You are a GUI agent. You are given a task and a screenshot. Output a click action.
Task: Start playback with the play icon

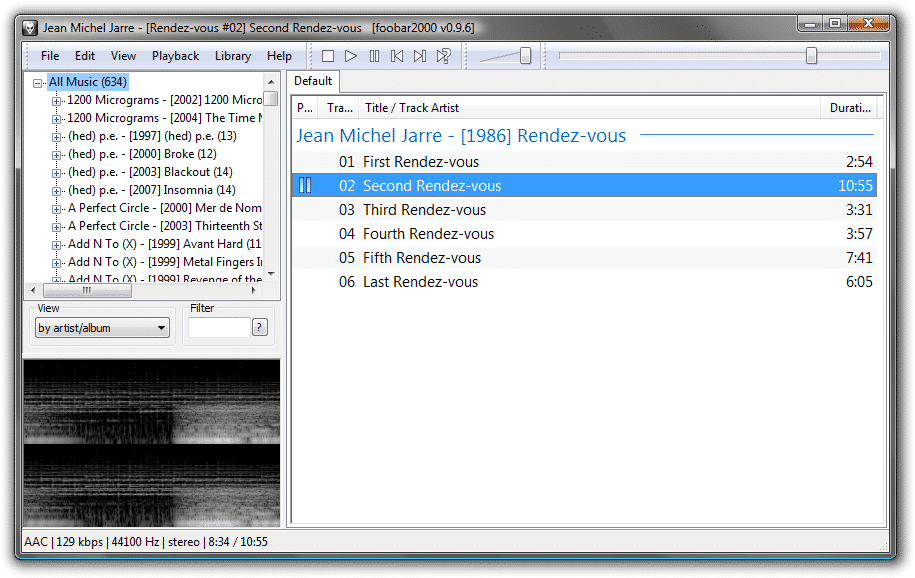(x=350, y=56)
